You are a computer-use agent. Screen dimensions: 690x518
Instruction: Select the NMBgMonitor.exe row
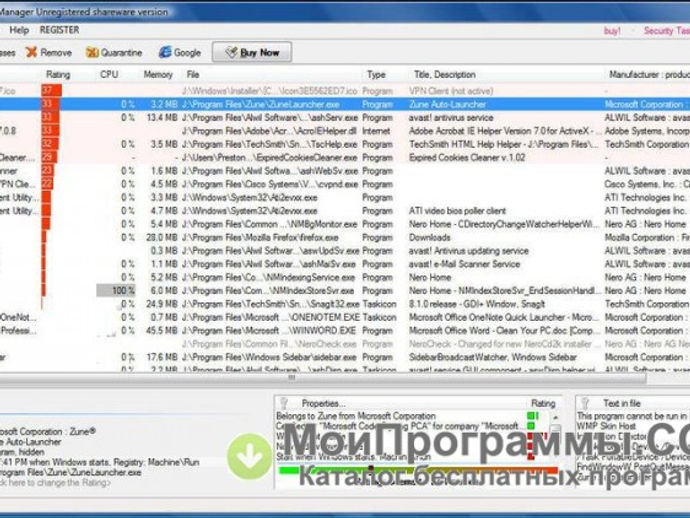coord(345,224)
